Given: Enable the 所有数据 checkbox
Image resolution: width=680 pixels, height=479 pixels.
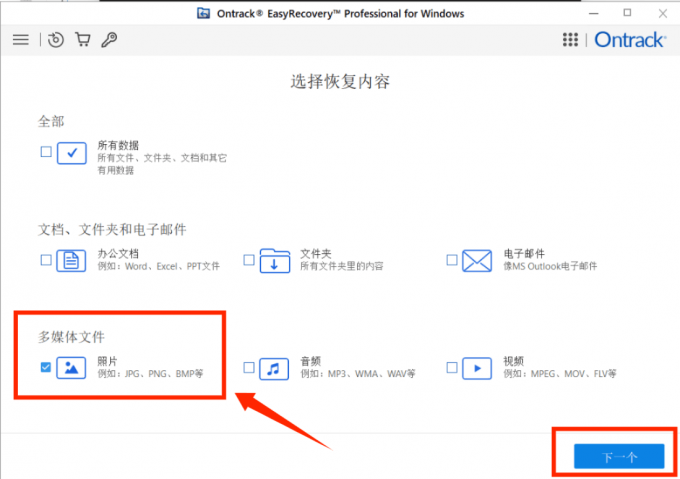Looking at the screenshot, I should pyautogui.click(x=46, y=152).
